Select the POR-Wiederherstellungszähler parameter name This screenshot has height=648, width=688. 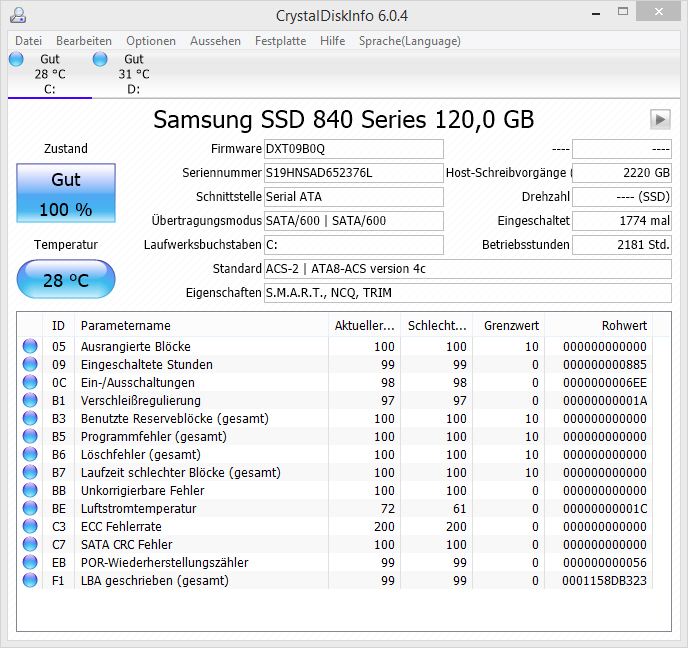[165, 562]
